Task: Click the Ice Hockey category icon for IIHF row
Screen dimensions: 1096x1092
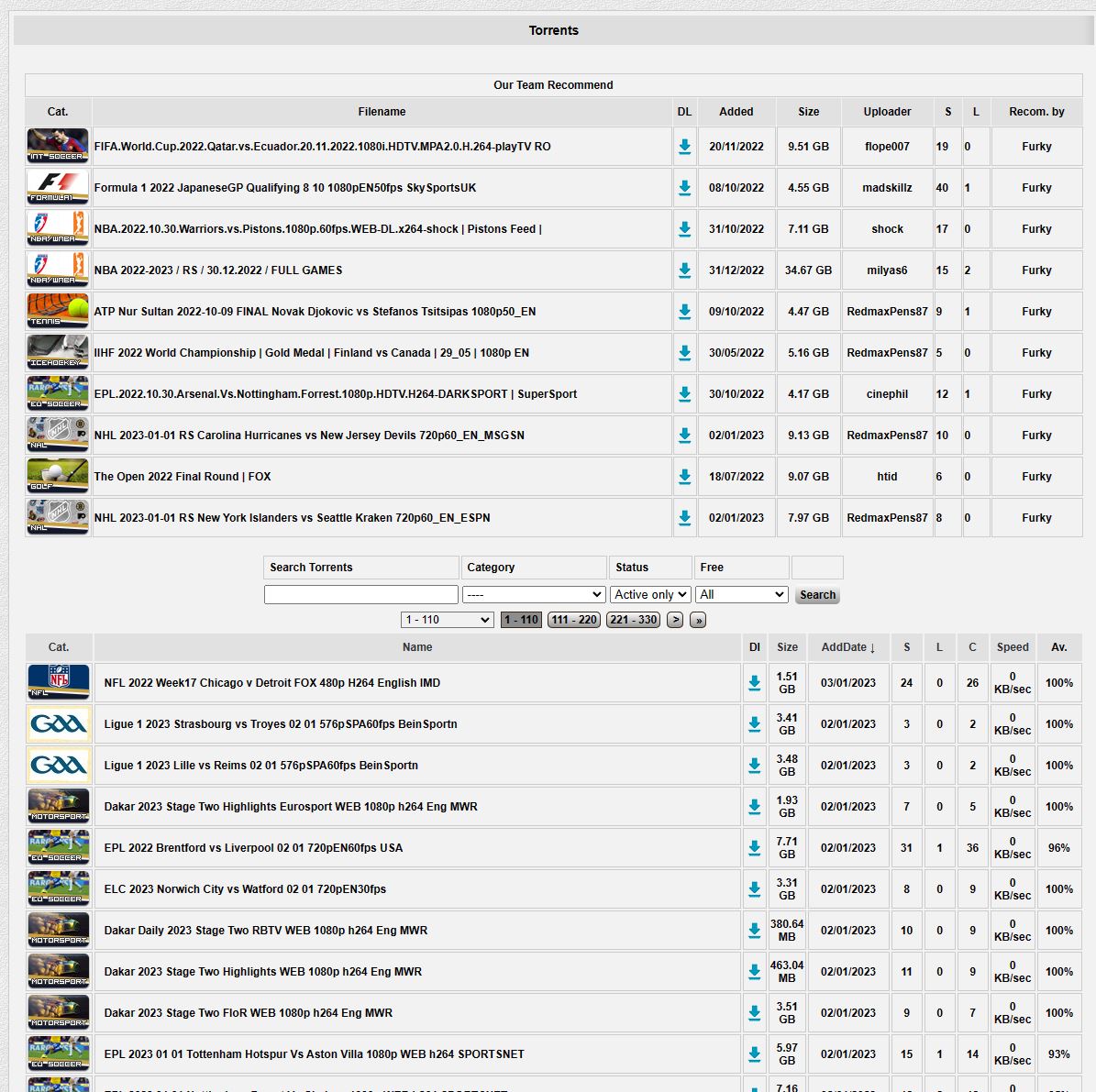Action: pyautogui.click(x=58, y=353)
